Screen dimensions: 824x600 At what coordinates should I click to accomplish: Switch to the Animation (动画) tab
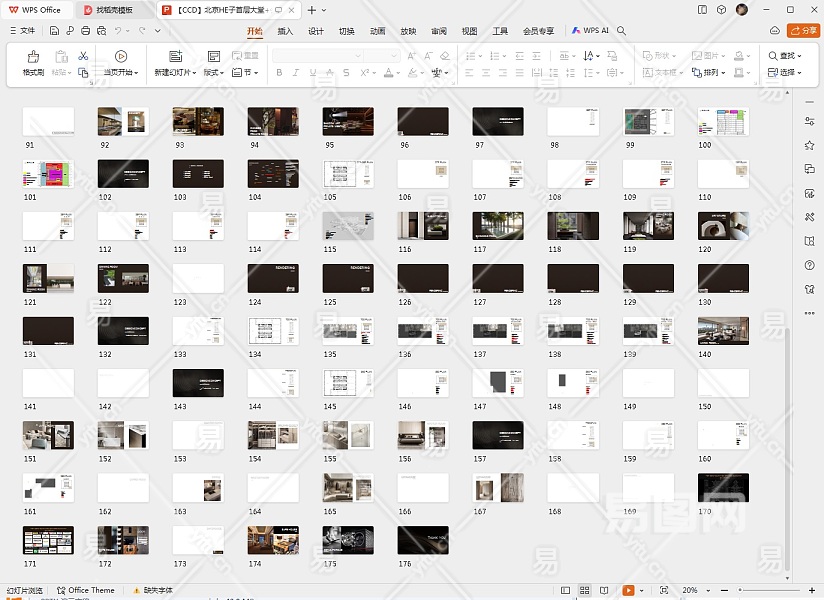377,31
